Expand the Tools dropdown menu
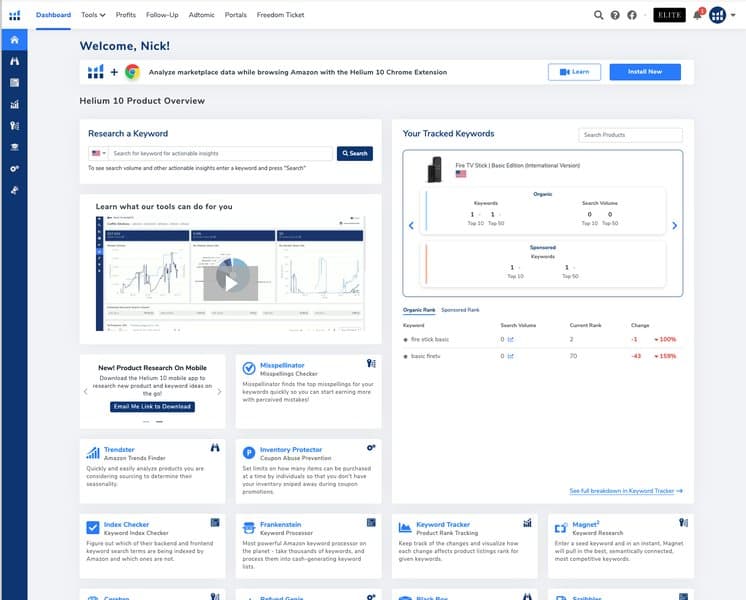The width and height of the screenshot is (746, 600). coord(93,15)
